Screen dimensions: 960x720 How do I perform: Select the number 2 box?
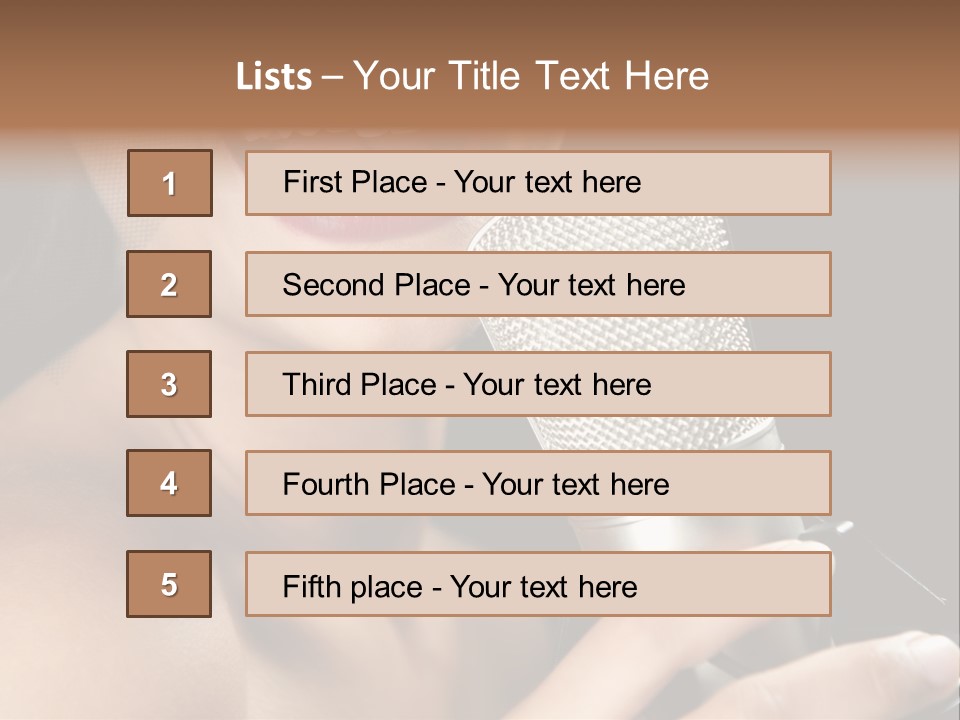pos(169,284)
